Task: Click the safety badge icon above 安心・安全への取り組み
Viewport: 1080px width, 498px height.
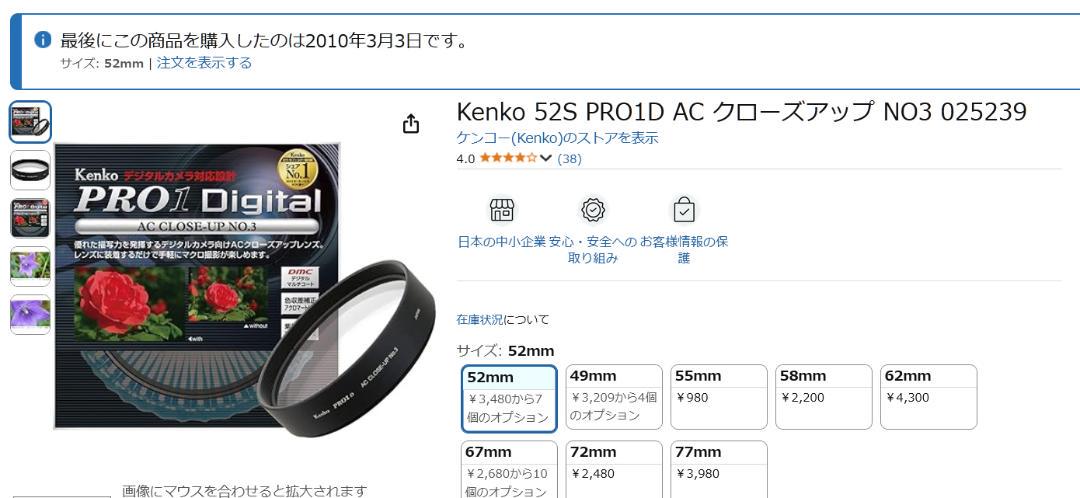Action: pos(593,209)
